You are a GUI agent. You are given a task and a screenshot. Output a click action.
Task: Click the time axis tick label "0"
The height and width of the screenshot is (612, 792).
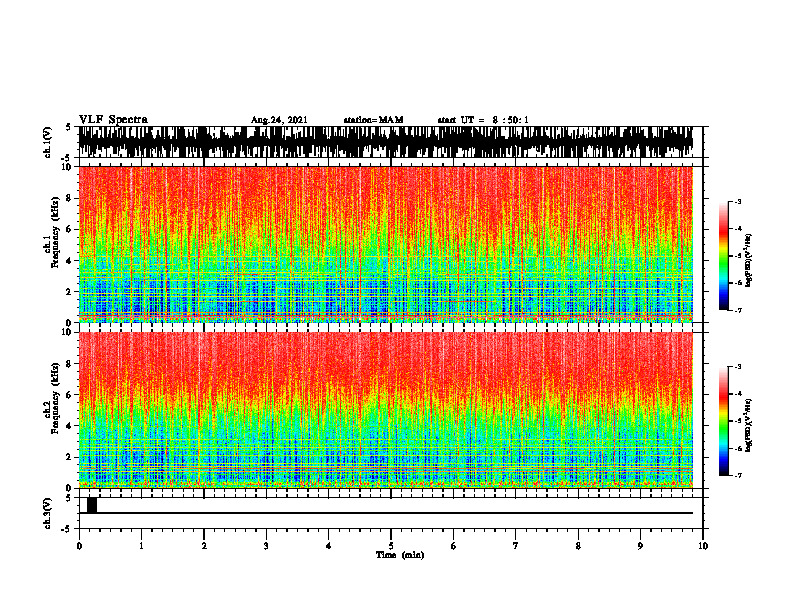[x=79, y=546]
